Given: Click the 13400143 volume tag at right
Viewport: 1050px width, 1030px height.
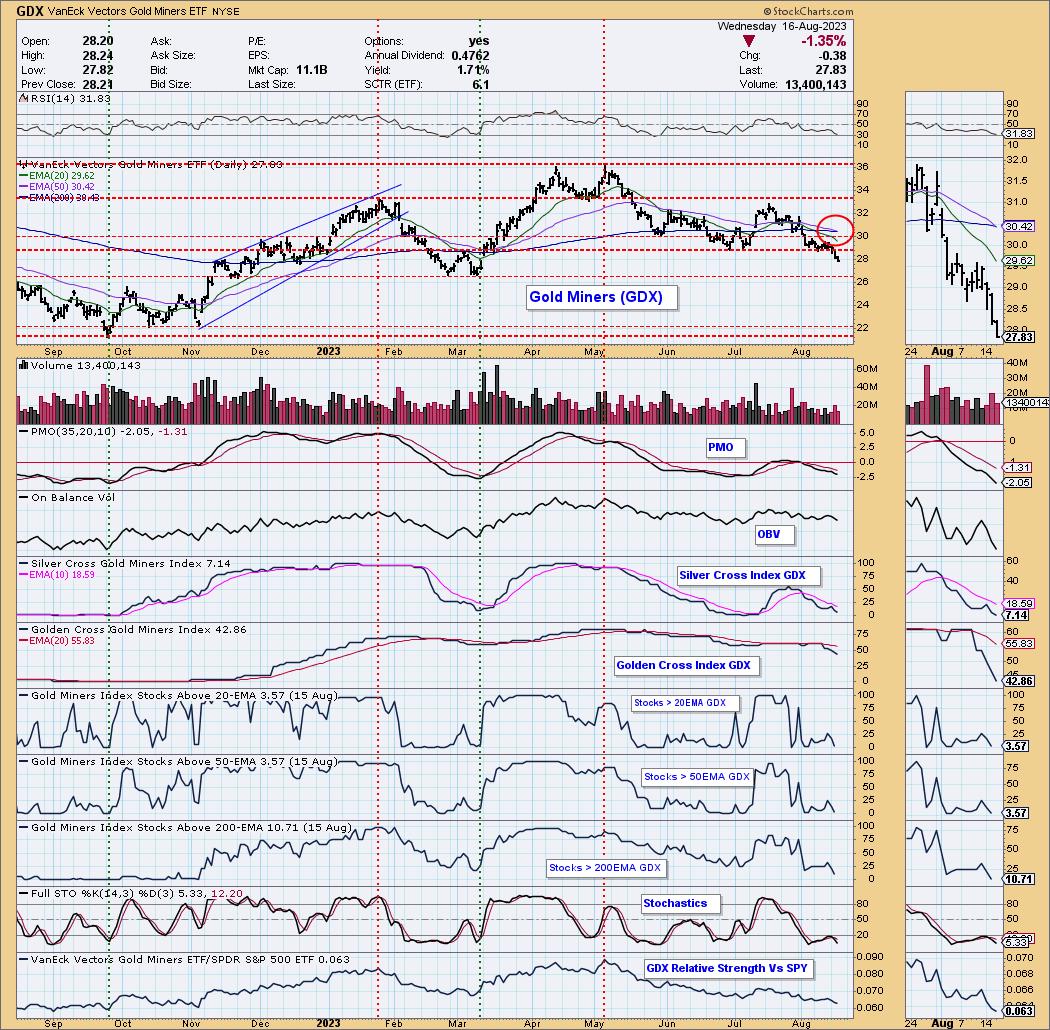Looking at the screenshot, I should pyautogui.click(x=1025, y=402).
